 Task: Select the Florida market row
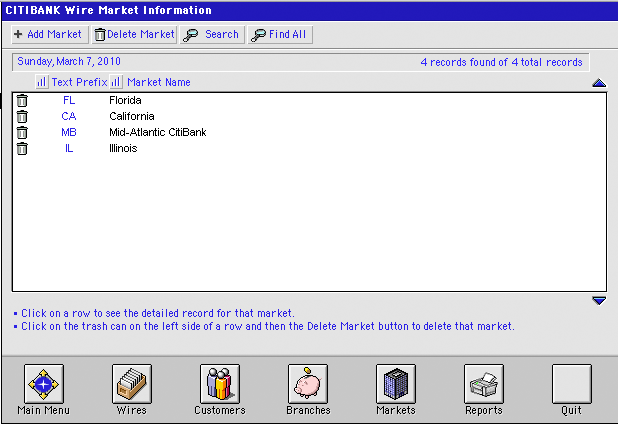pos(309,100)
